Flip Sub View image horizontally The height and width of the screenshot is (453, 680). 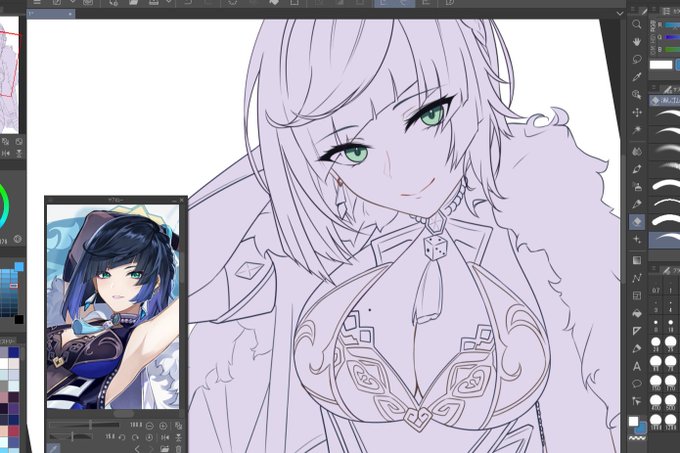[x=165, y=437]
